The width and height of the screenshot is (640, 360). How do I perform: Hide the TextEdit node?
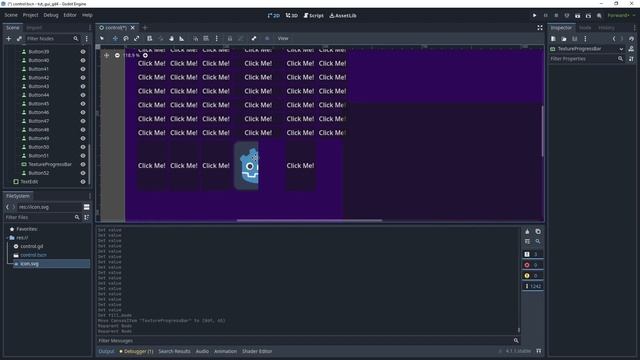click(83, 182)
